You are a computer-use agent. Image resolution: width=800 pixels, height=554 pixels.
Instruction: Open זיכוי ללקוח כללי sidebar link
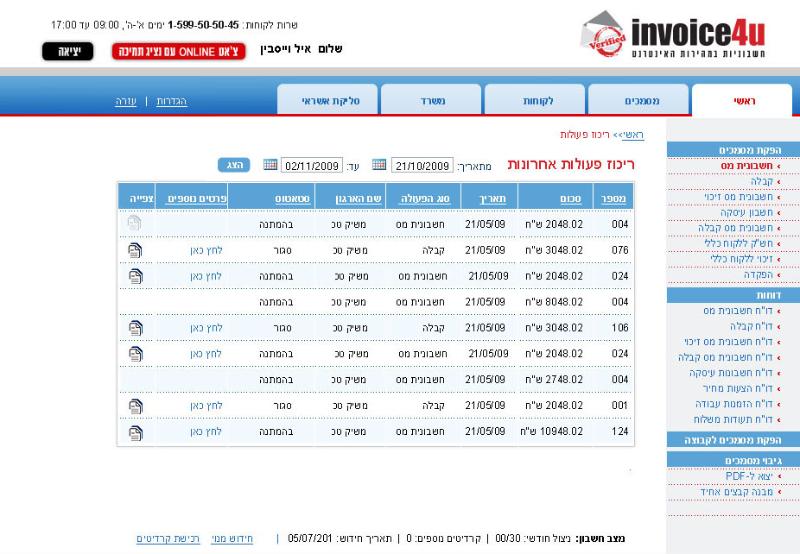tap(741, 259)
